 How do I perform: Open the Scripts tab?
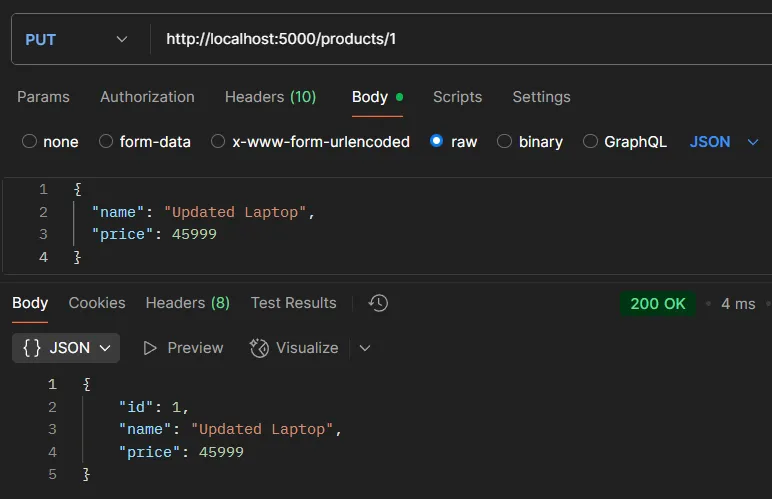[457, 97]
